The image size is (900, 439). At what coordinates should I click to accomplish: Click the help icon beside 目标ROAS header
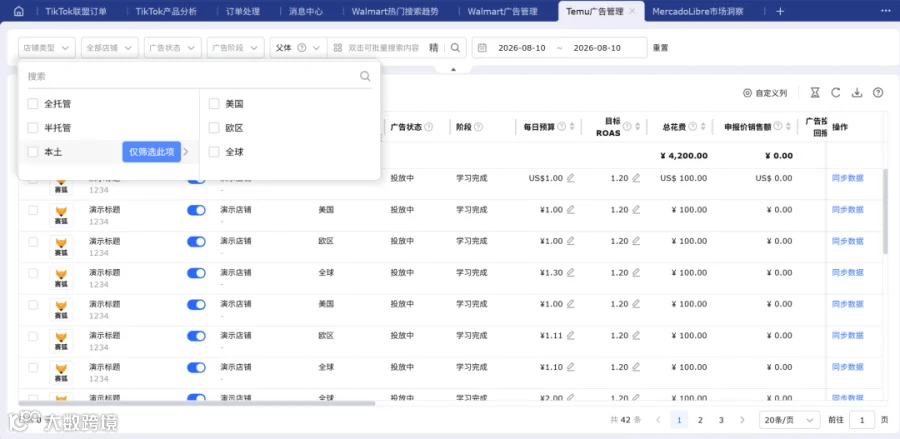(x=627, y=127)
